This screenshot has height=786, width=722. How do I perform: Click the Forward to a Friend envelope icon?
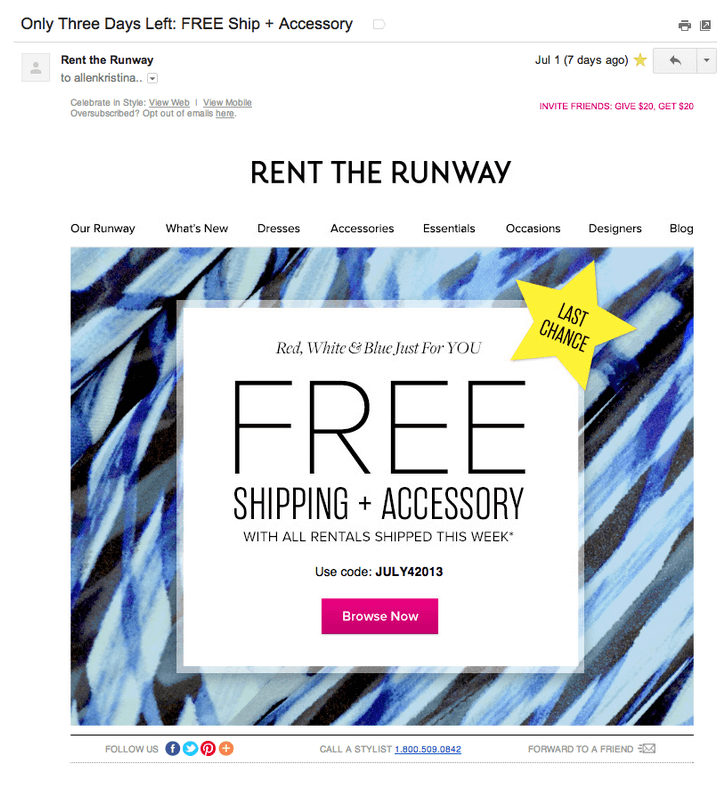coord(647,748)
